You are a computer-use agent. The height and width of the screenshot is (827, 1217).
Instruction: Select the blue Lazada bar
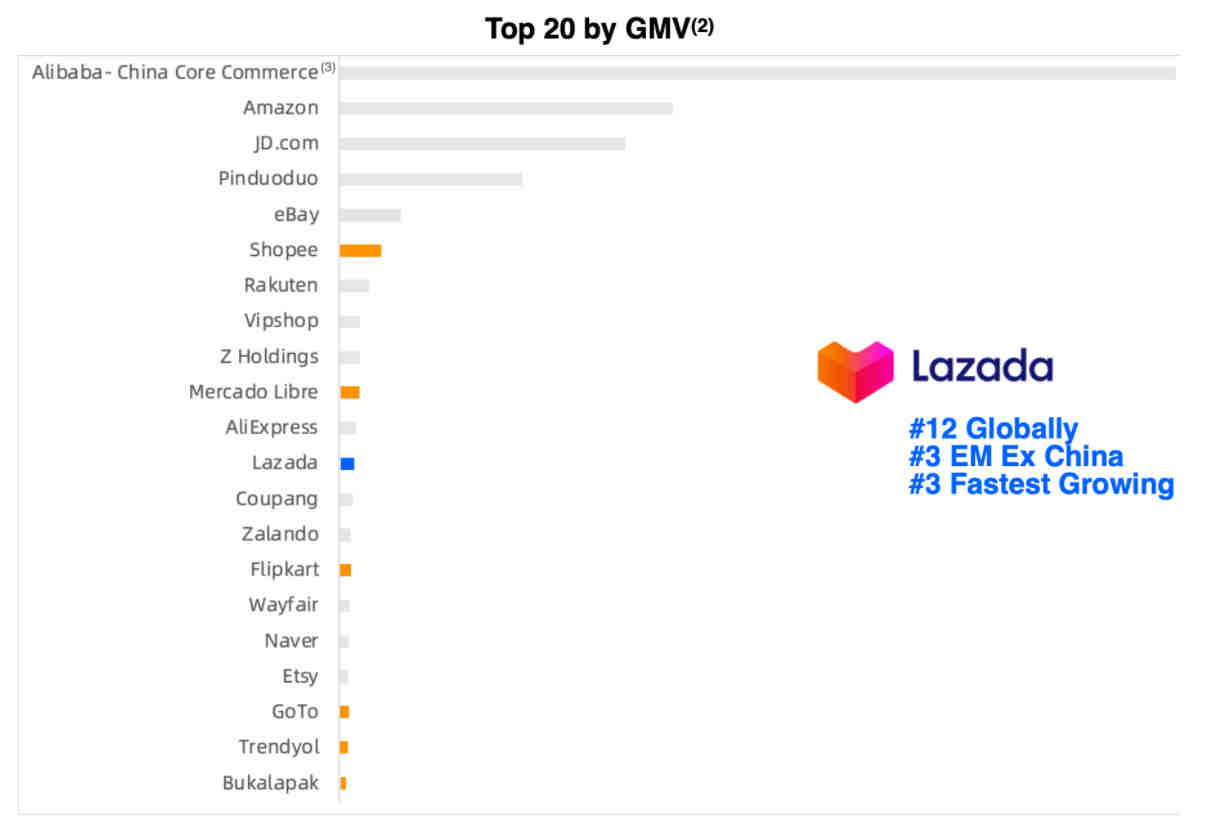pyautogui.click(x=347, y=464)
